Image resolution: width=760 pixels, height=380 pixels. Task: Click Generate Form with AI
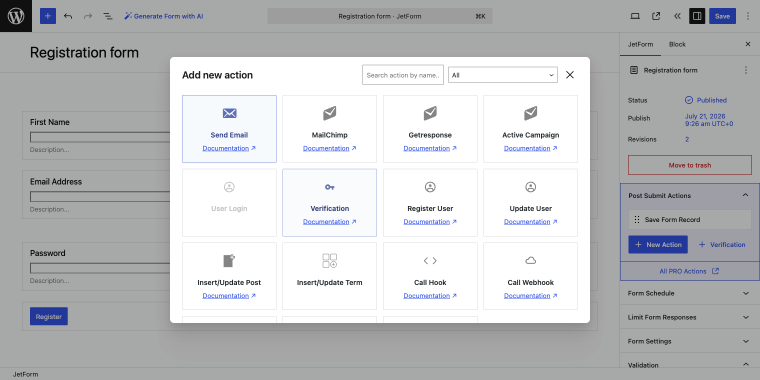click(163, 16)
